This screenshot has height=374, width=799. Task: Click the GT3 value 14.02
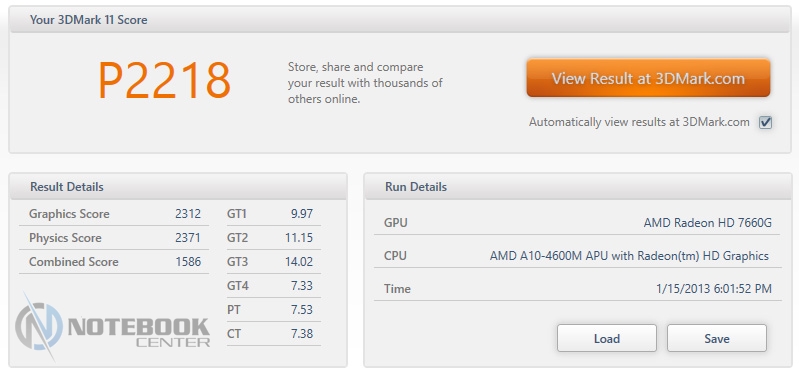[299, 262]
